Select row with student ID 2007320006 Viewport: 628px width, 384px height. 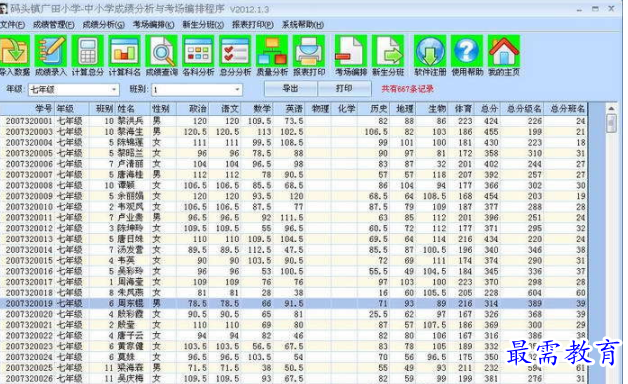(294, 164)
